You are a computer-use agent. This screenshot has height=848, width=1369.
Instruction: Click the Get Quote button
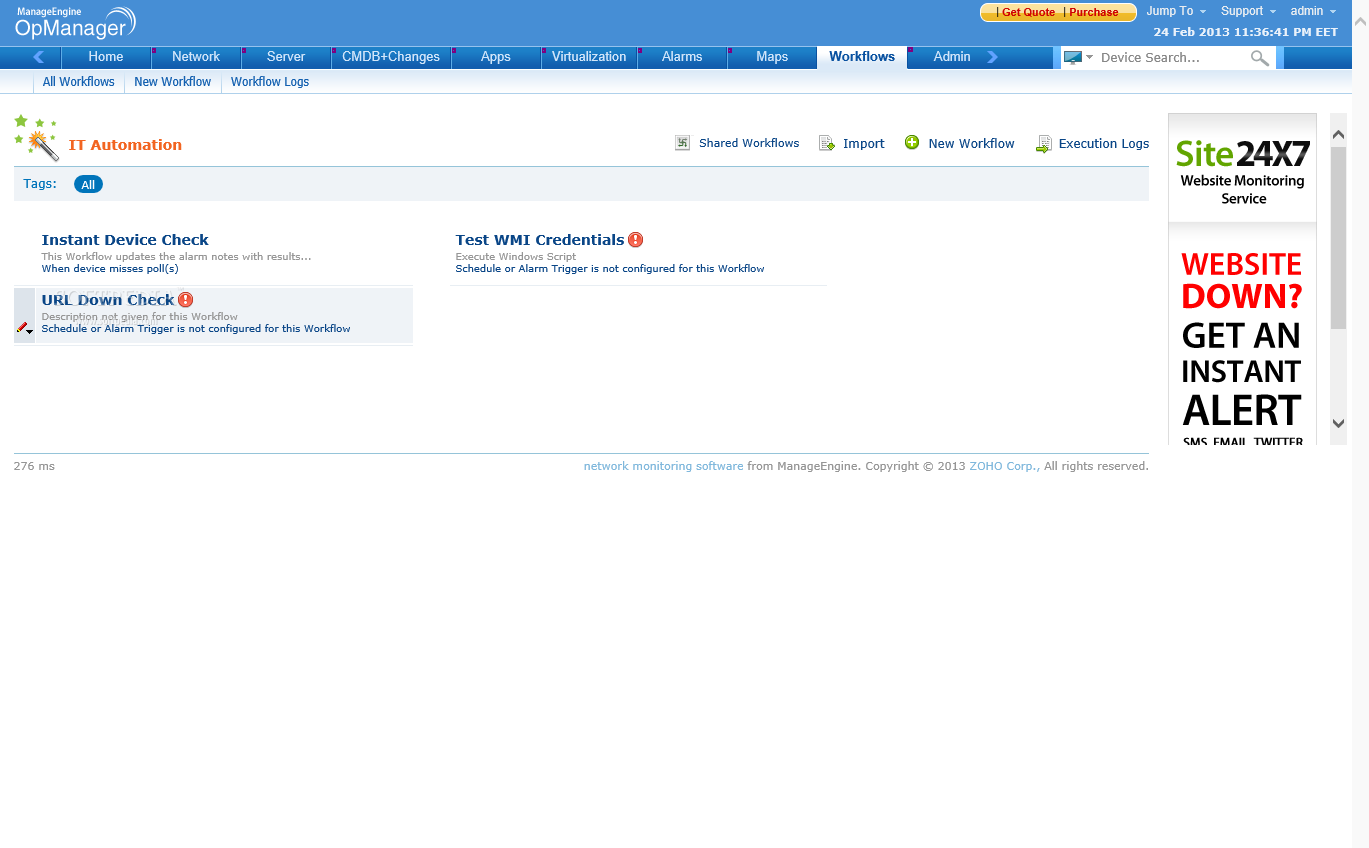[x=1028, y=12]
